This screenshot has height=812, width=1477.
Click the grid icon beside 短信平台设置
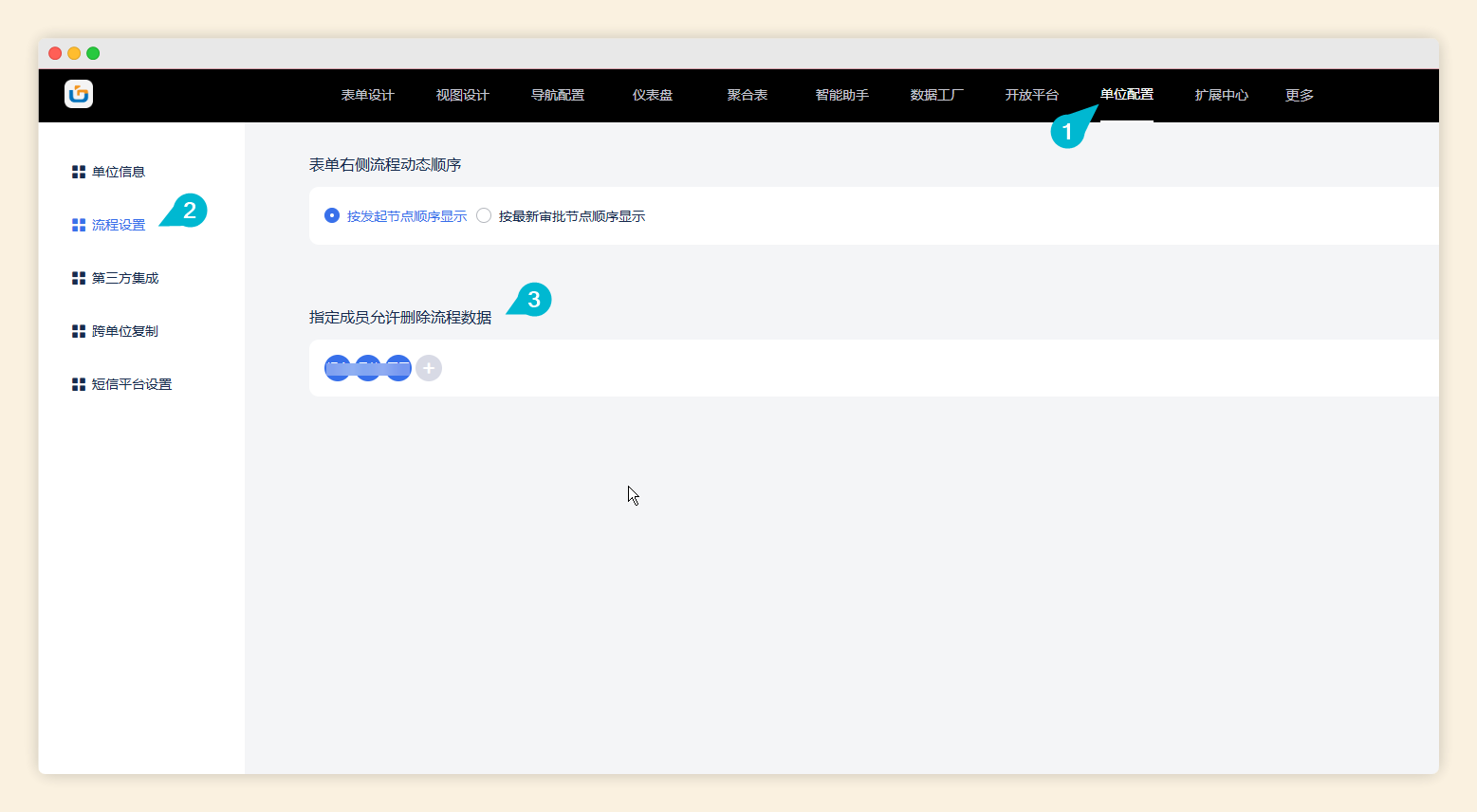(x=78, y=383)
